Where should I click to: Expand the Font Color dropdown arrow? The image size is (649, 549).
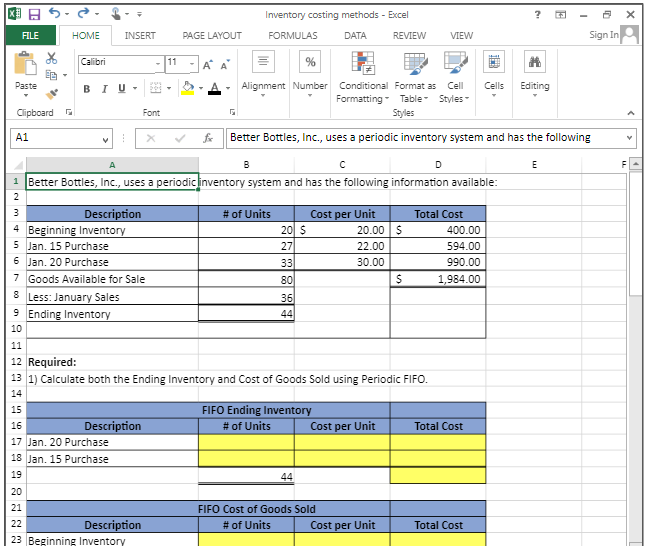pos(228,88)
